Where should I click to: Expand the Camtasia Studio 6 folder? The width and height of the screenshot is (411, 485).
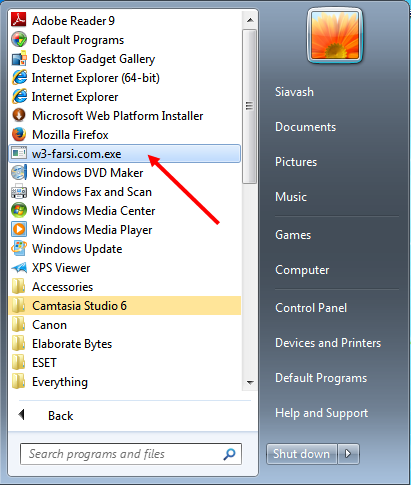125,306
